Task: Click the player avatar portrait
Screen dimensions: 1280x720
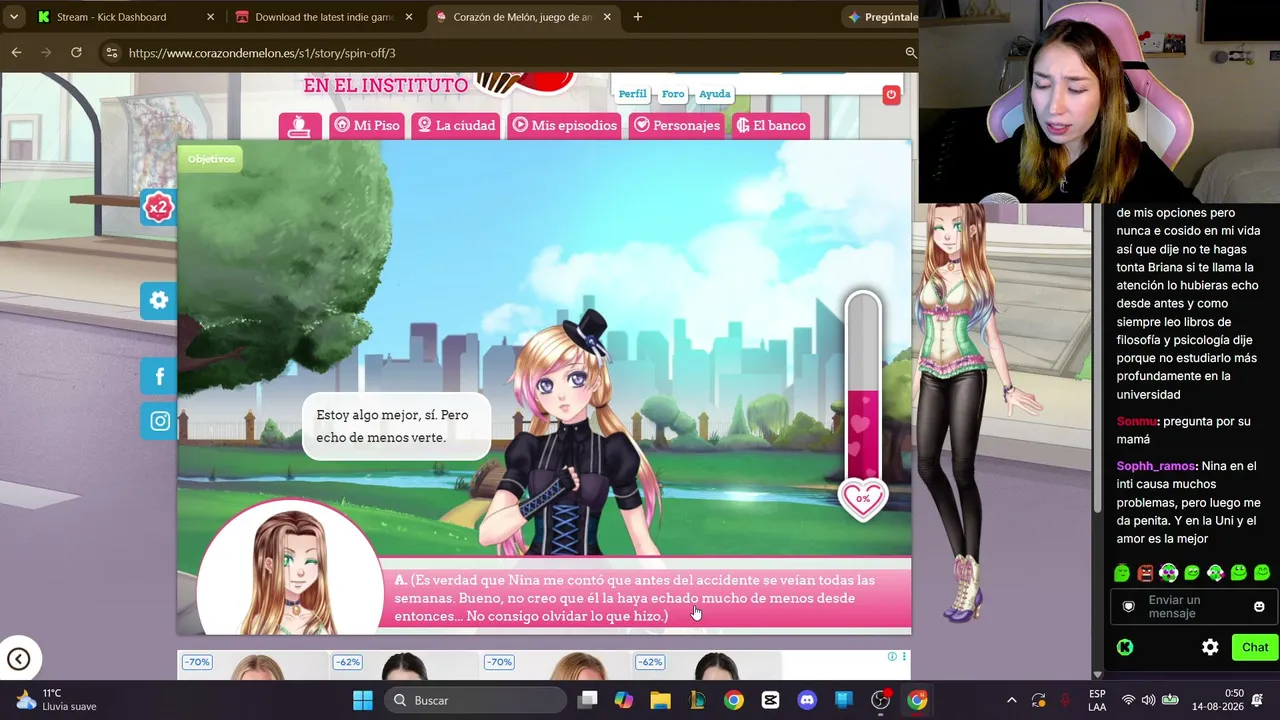Action: [290, 567]
